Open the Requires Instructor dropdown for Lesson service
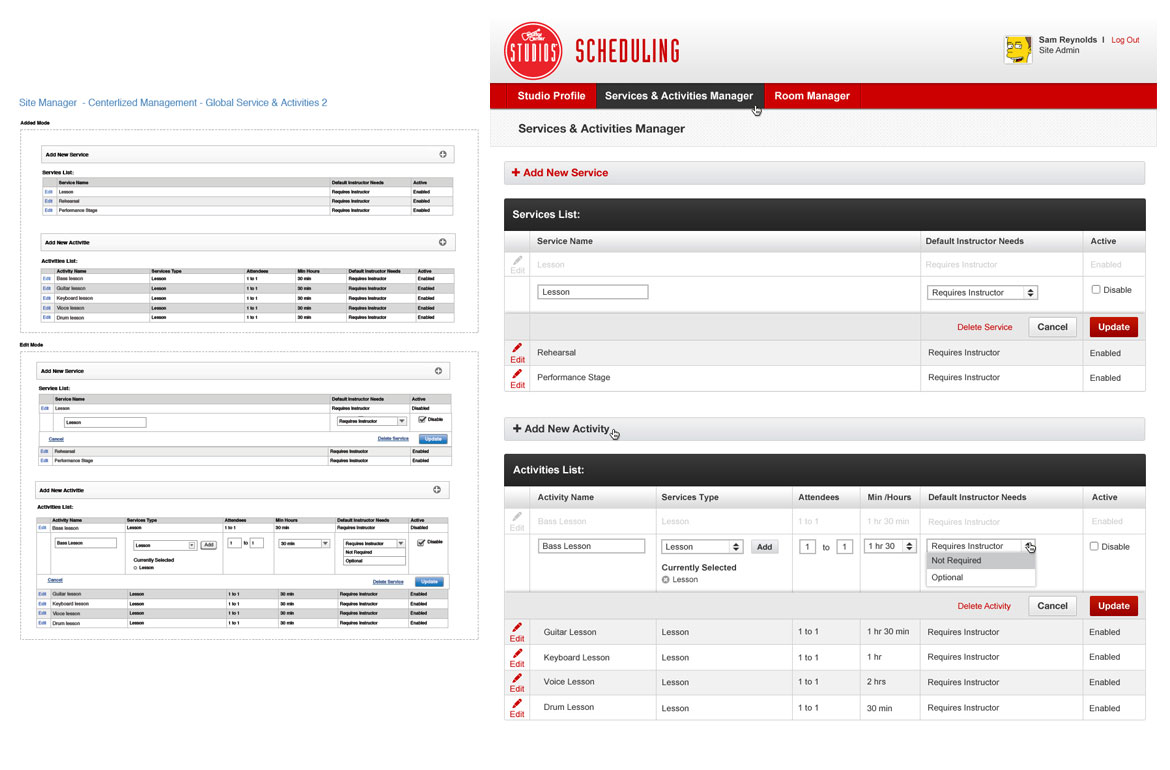This screenshot has width=1170, height=770. (x=982, y=292)
